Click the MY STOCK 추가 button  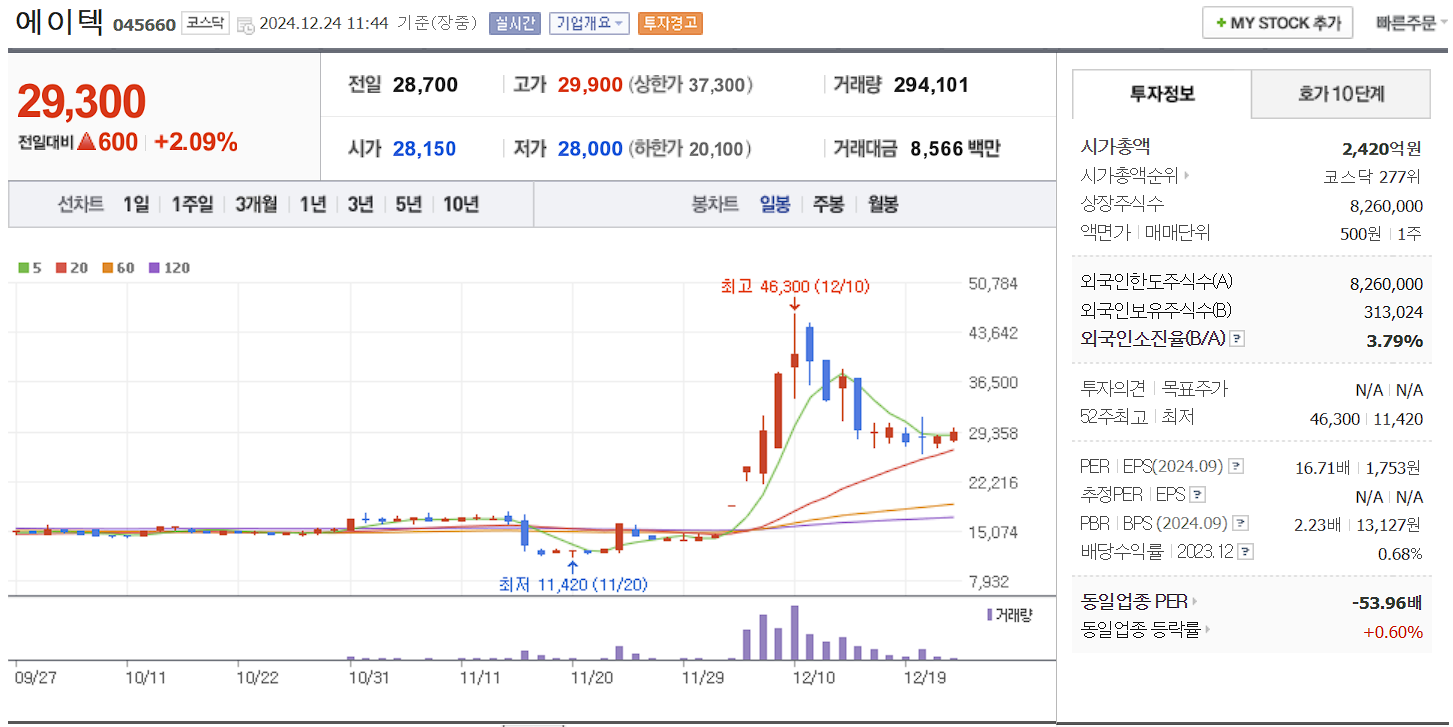(1277, 22)
